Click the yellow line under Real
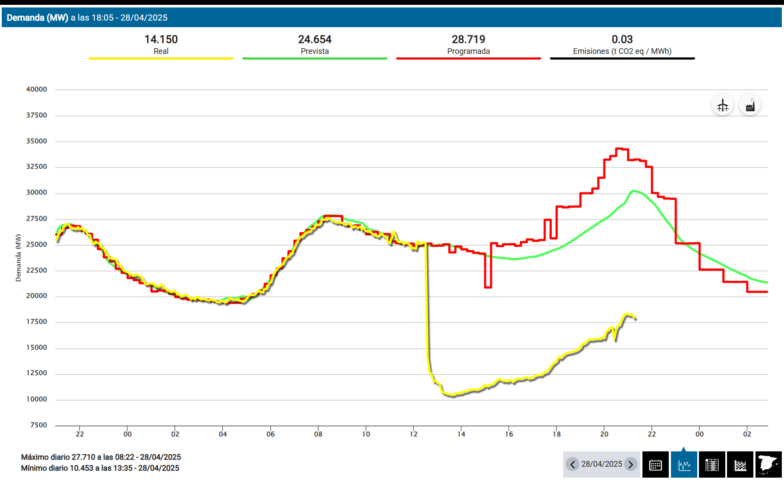Screen dimensions: 784x500 pyautogui.click(x=161, y=59)
